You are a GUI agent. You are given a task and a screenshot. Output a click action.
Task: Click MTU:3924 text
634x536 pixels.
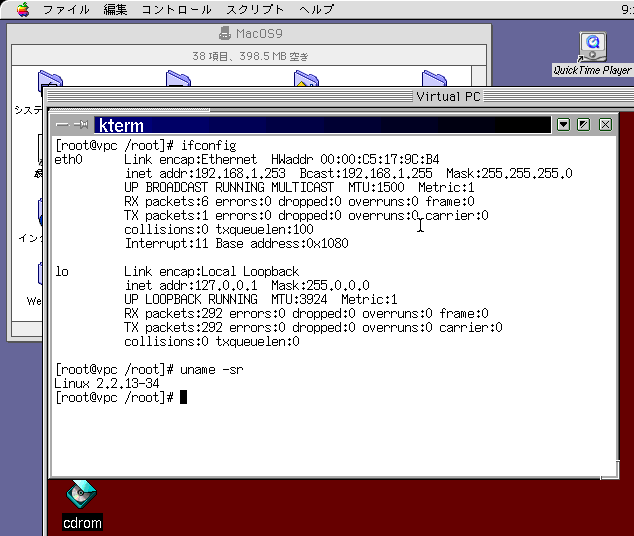299,300
